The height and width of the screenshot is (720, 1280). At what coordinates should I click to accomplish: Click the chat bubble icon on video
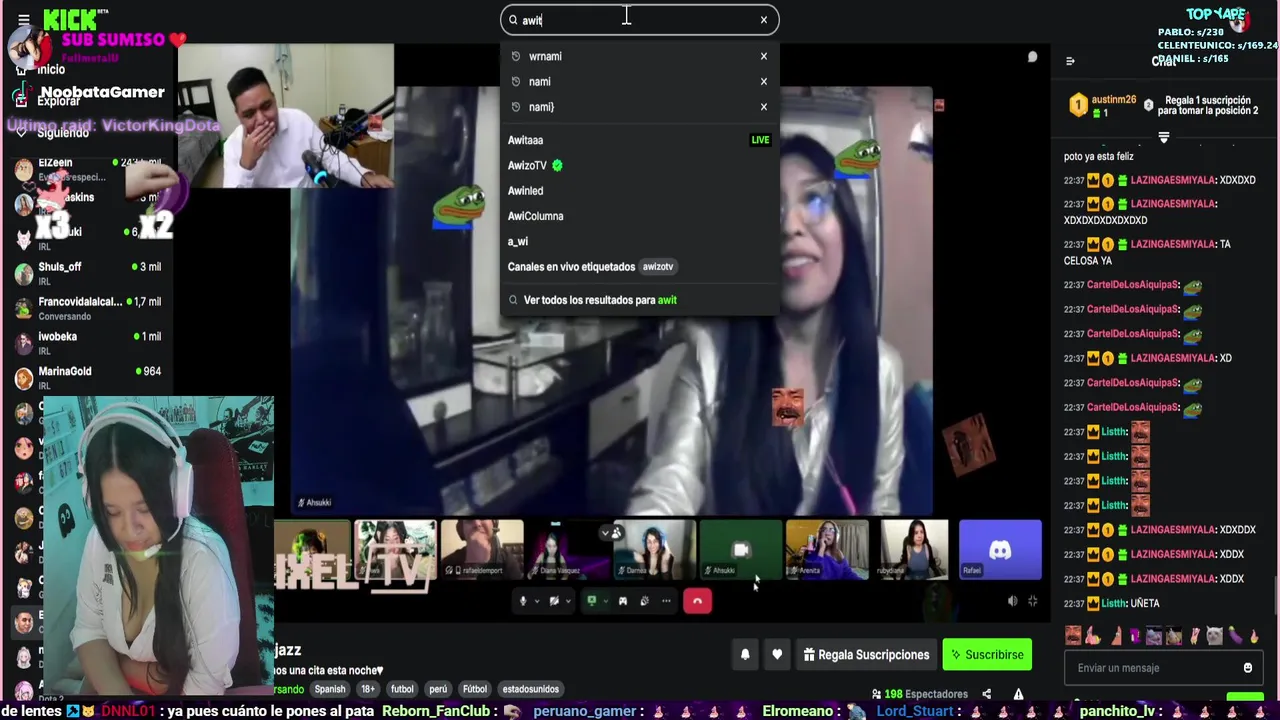(1032, 57)
